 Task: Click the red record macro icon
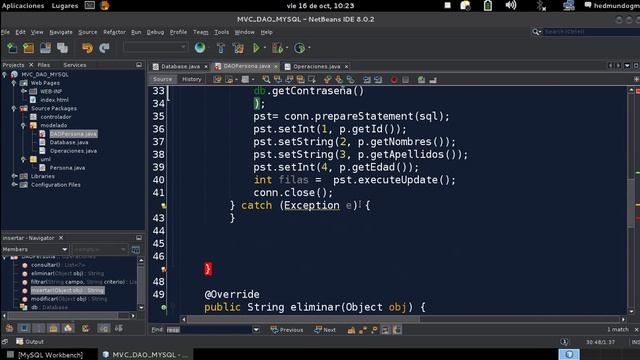point(394,79)
